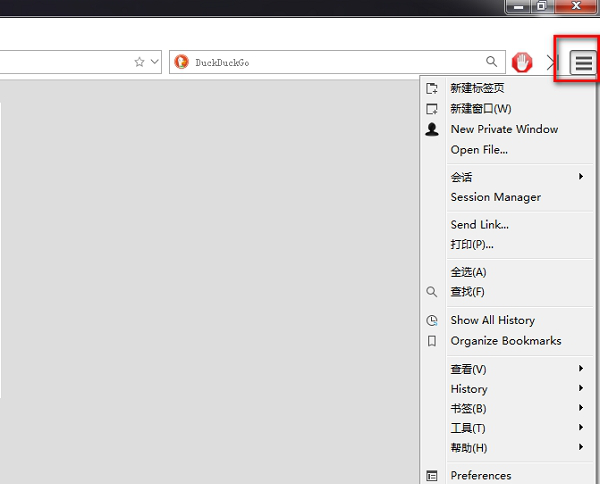Click the bookmark star icon

pos(139,62)
